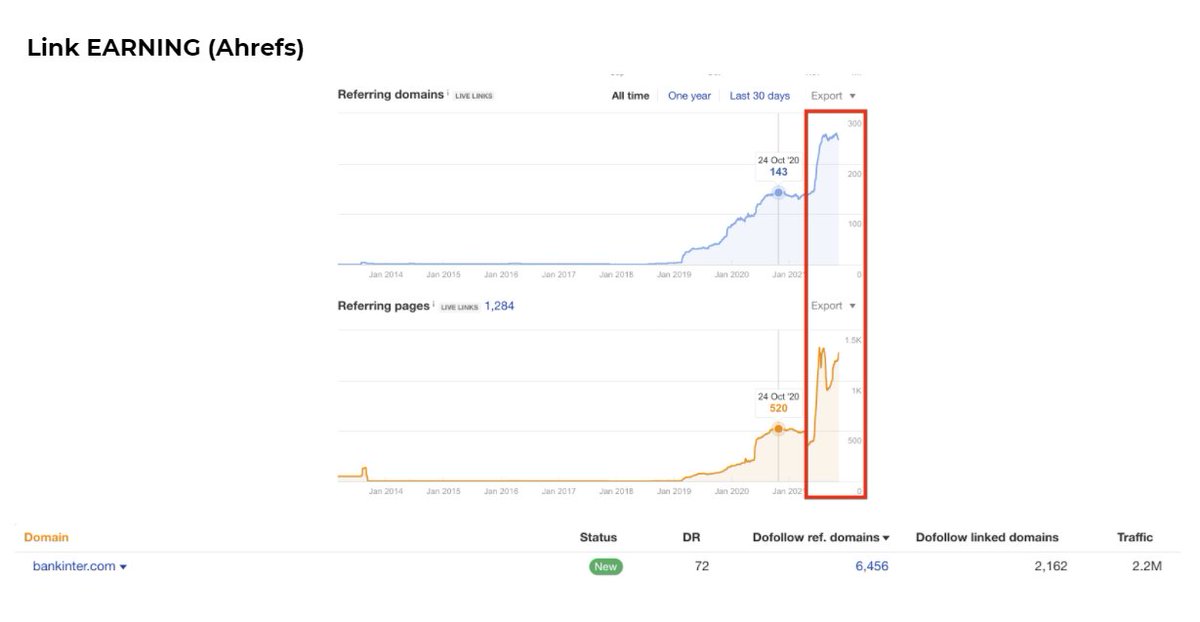Screen dimensions: 1200x622
Task: Click the DR column header
Action: 691,537
